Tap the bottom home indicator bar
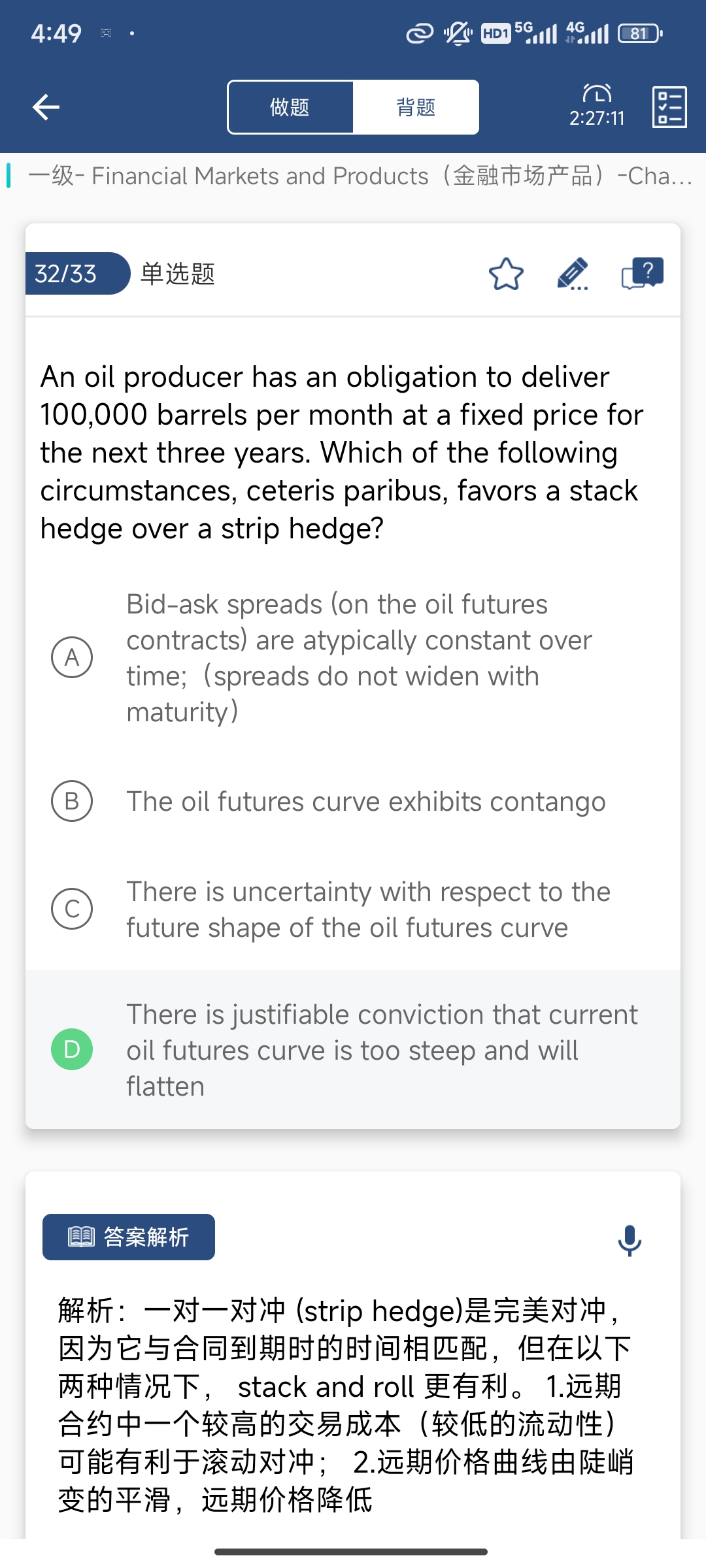 click(x=351, y=1552)
